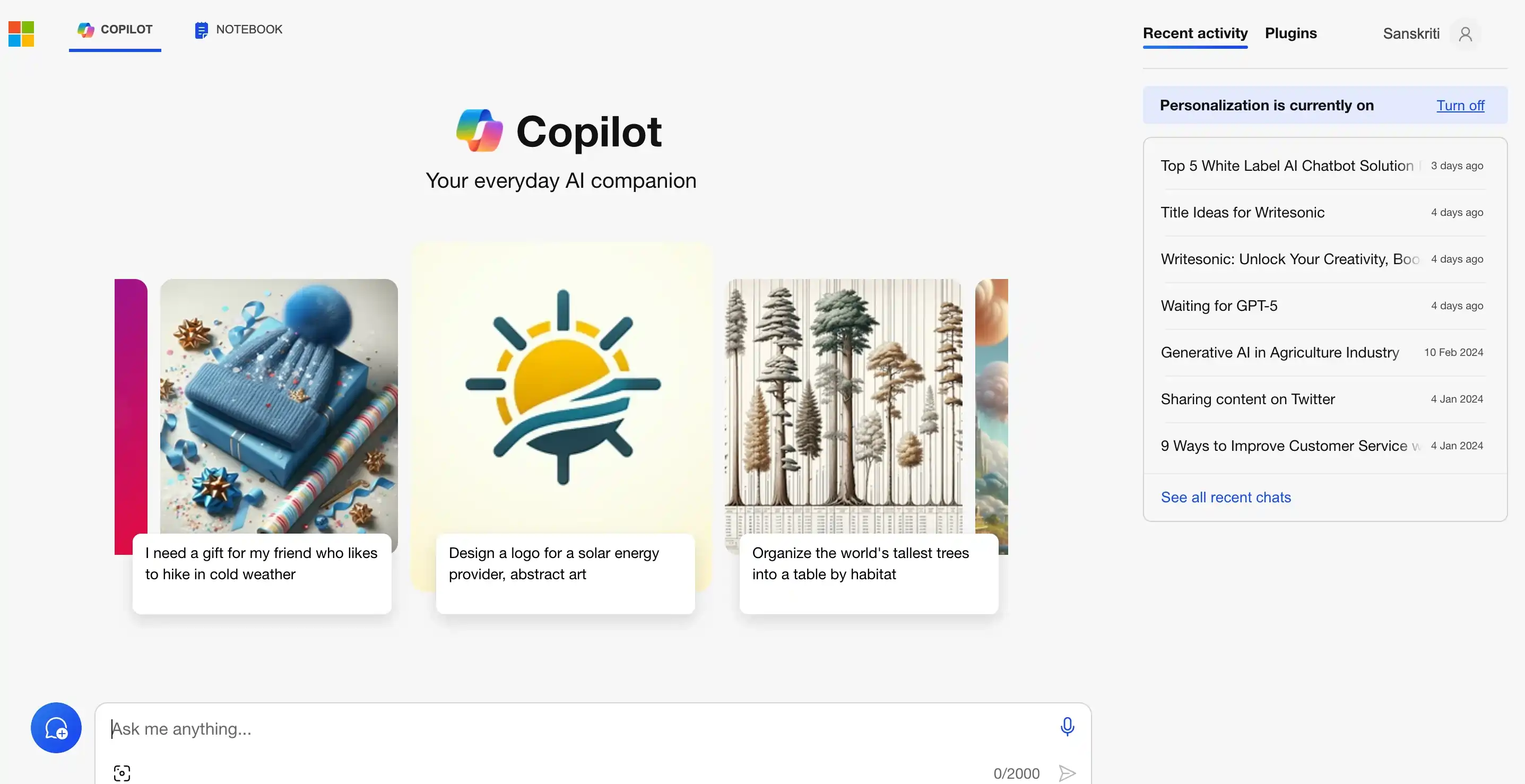
Task: Start a new topic with the blue chat button
Action: pos(56,727)
